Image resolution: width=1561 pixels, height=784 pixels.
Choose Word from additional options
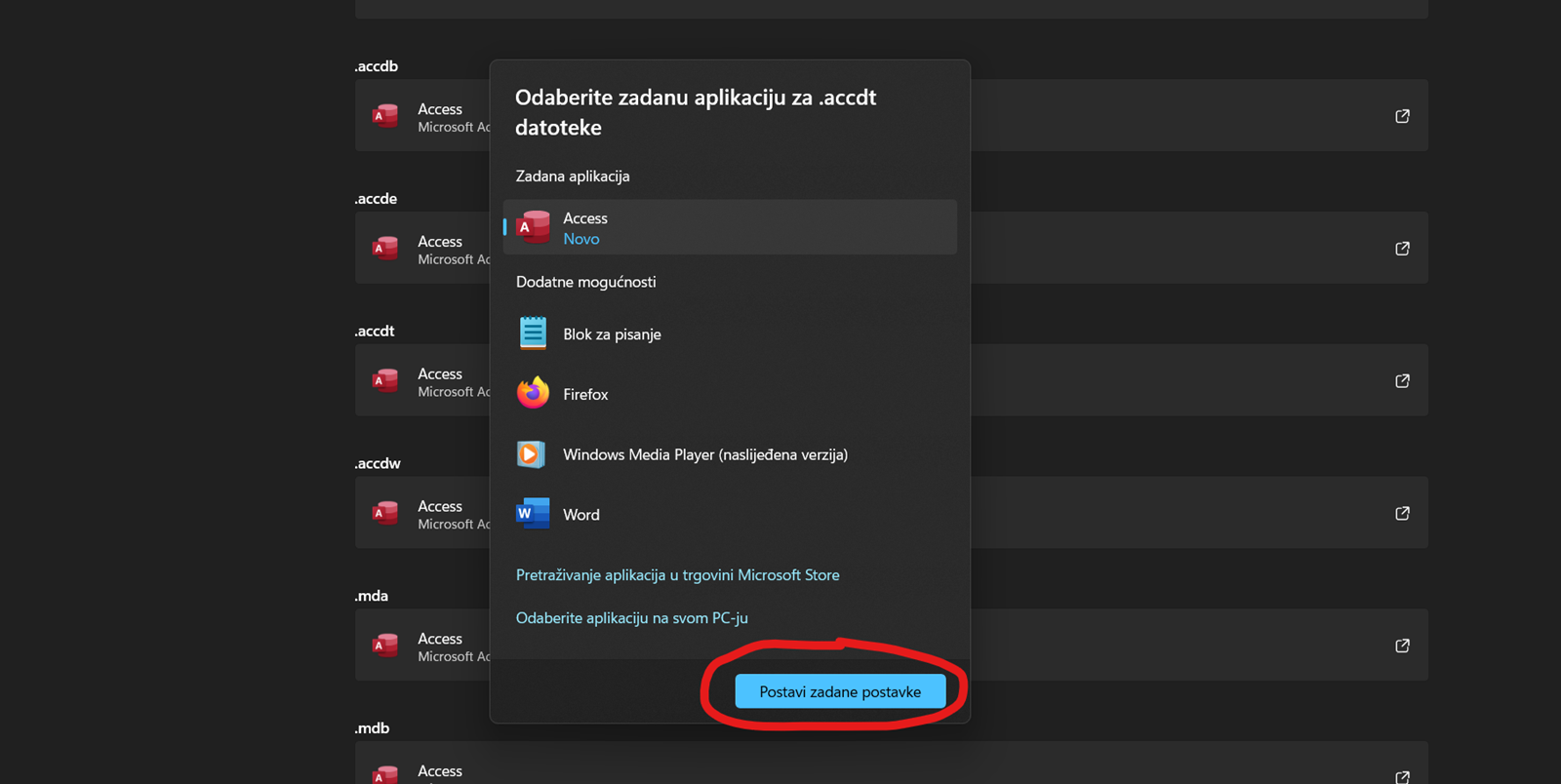click(730, 514)
